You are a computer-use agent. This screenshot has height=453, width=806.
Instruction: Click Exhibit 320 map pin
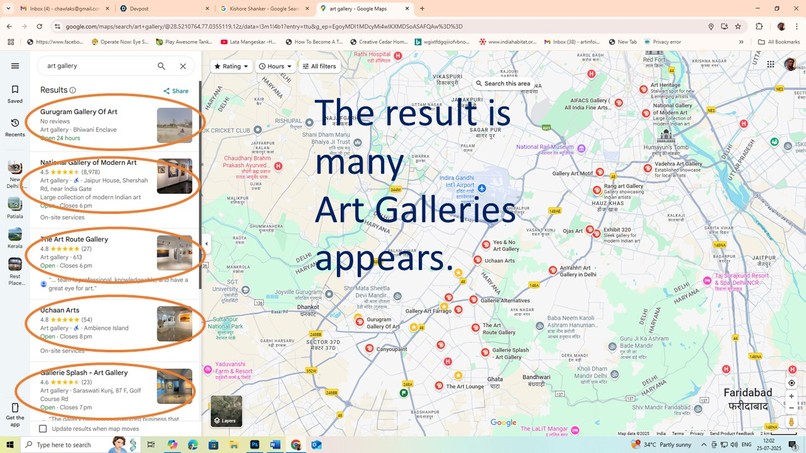(x=597, y=233)
